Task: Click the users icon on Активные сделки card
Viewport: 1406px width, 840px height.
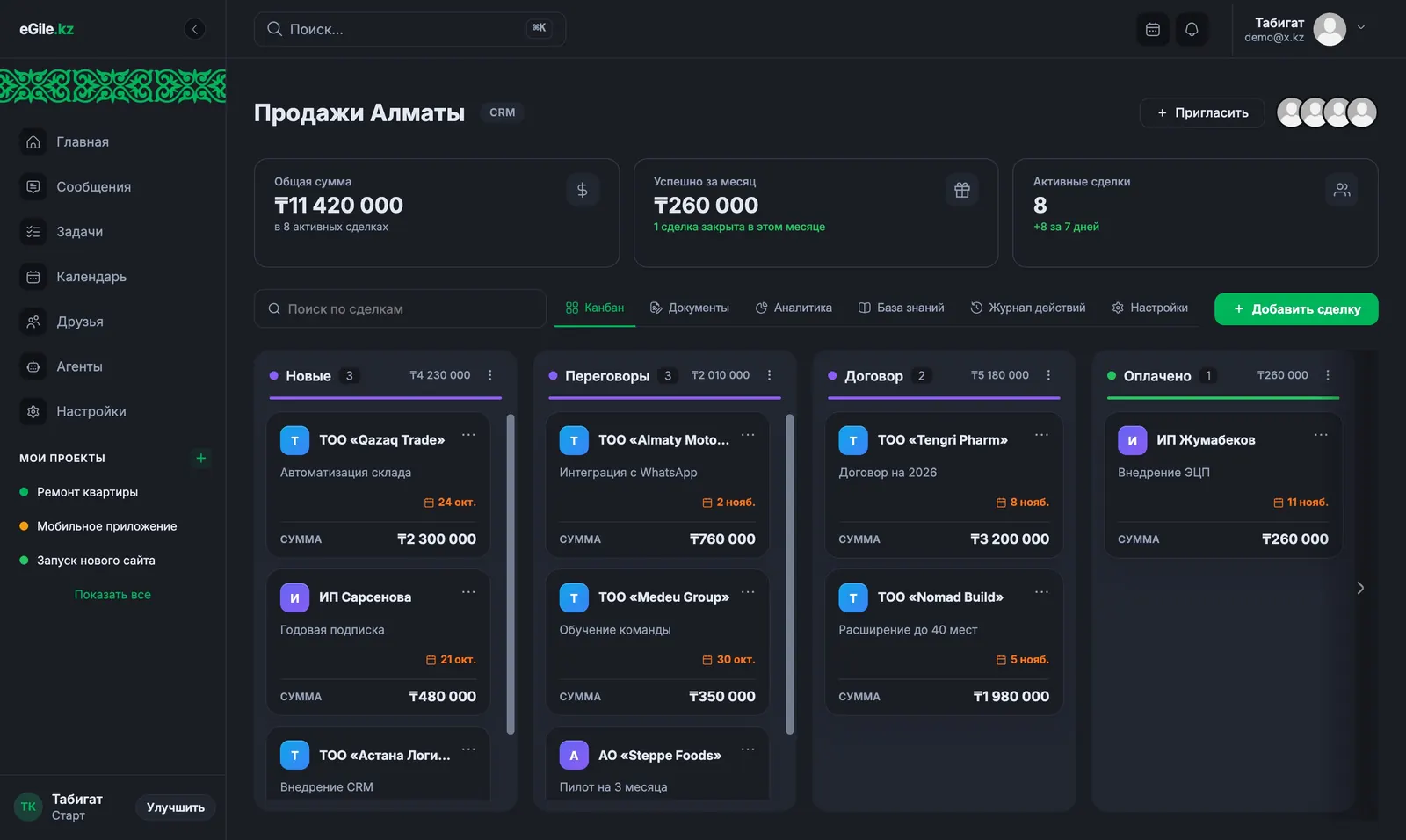Action: tap(1342, 190)
